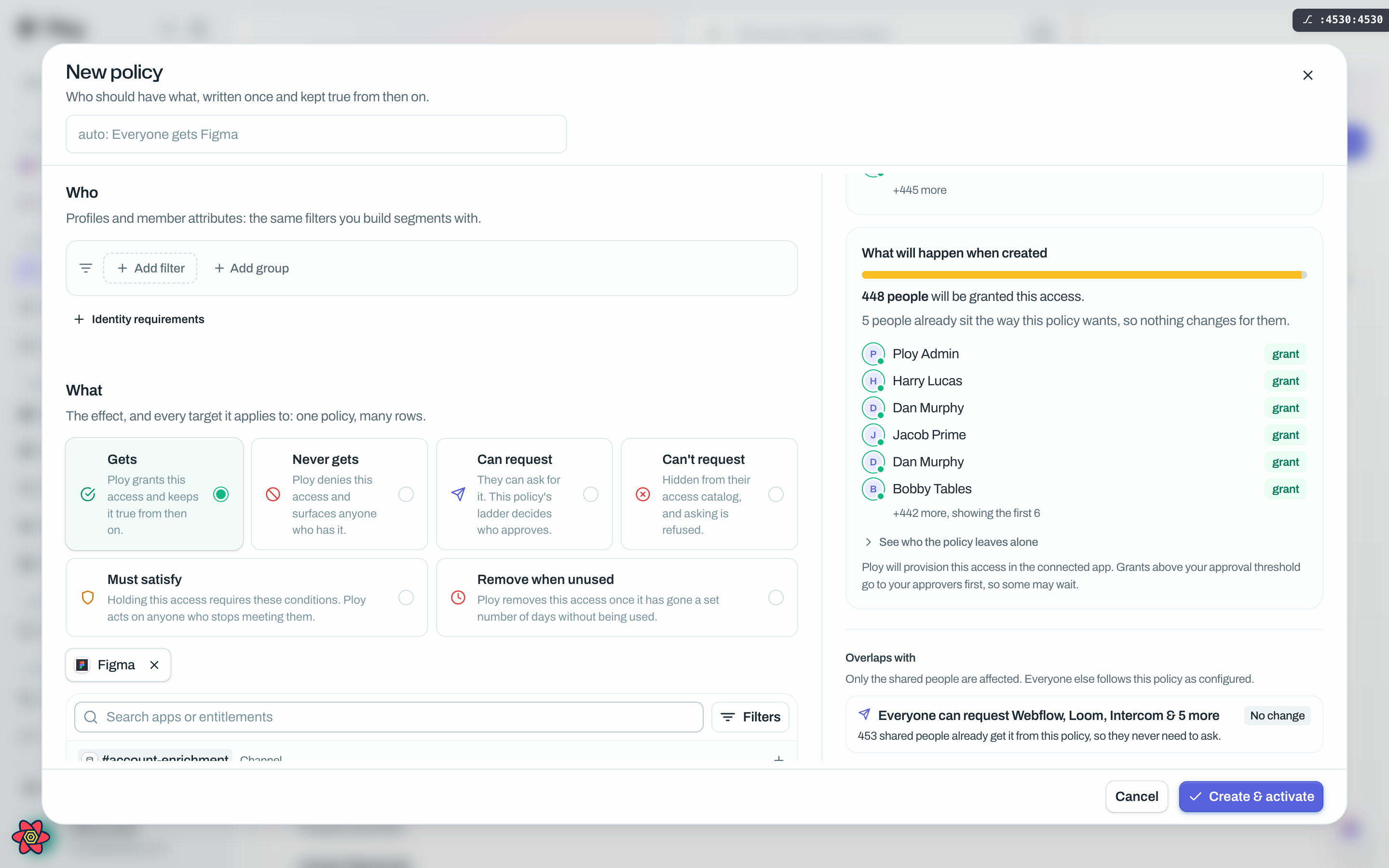Screen dimensions: 1389x868
Task: Open the Everyone can request Webflow overlap policy
Action: [x=1084, y=724]
